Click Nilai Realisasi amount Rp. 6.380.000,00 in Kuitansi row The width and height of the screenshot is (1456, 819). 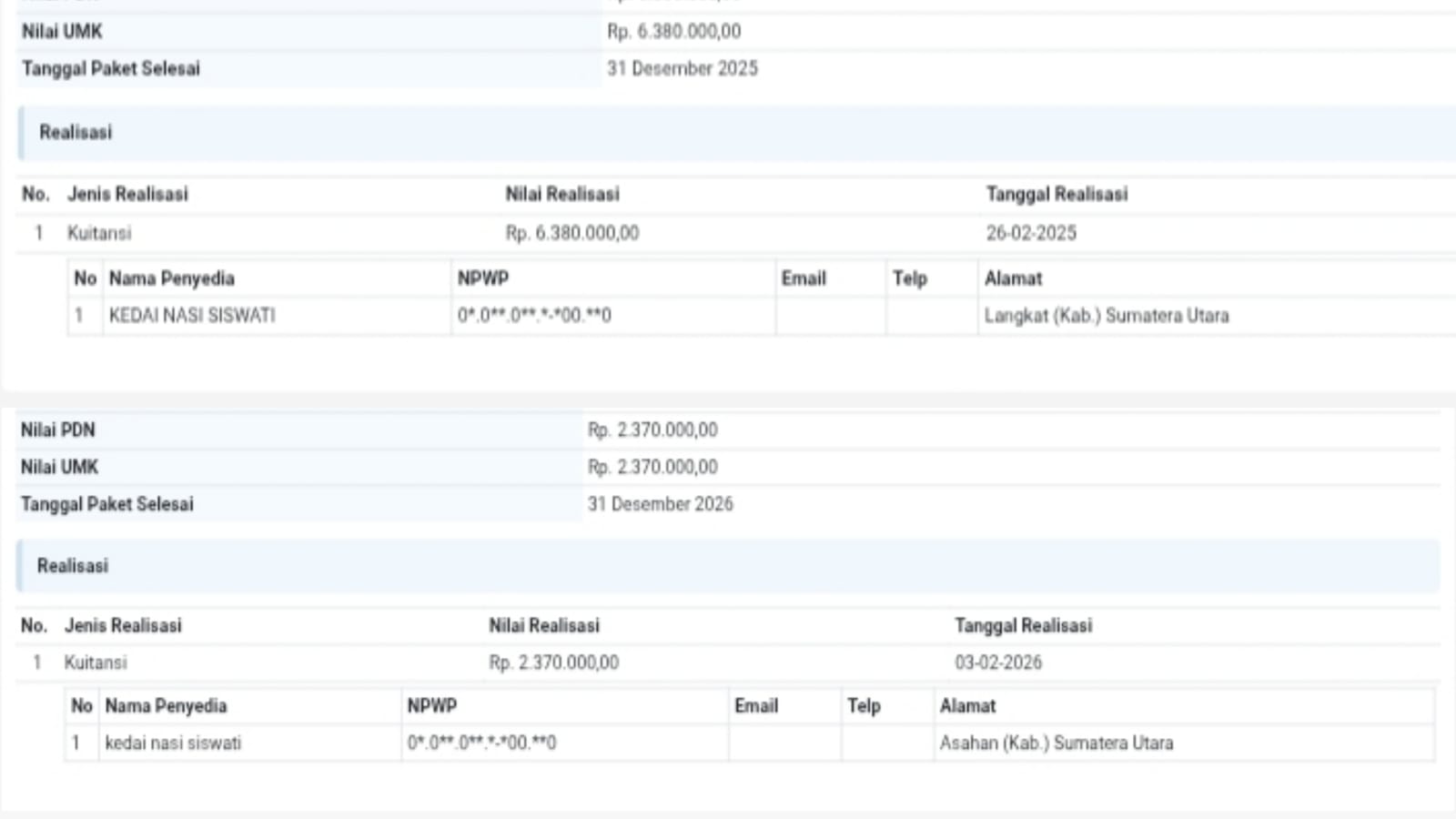click(x=572, y=233)
